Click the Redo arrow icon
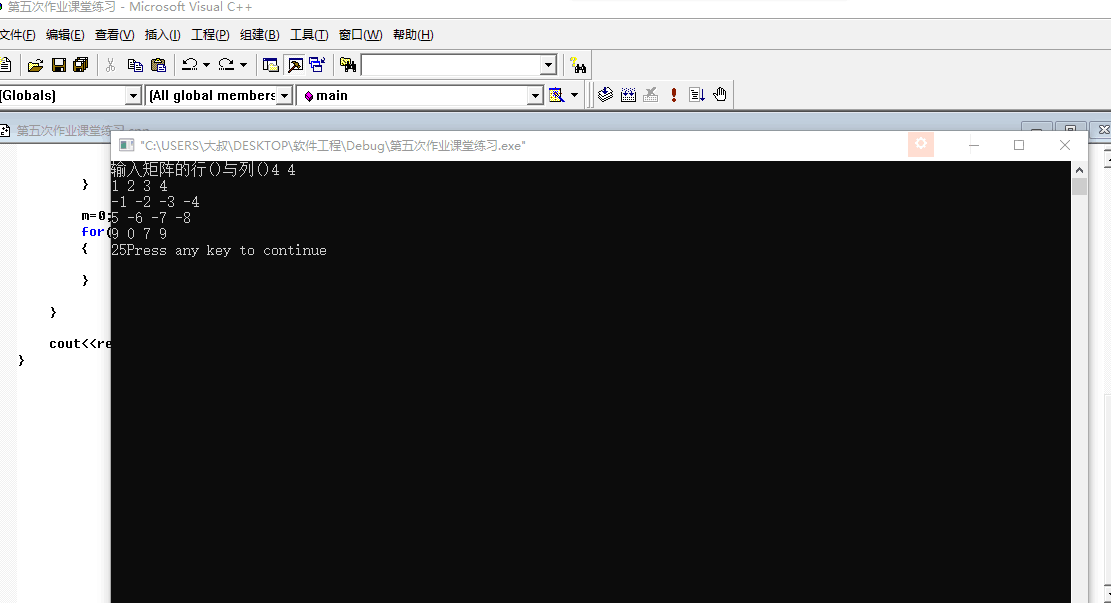This screenshot has height=603, width=1111. 227,65
